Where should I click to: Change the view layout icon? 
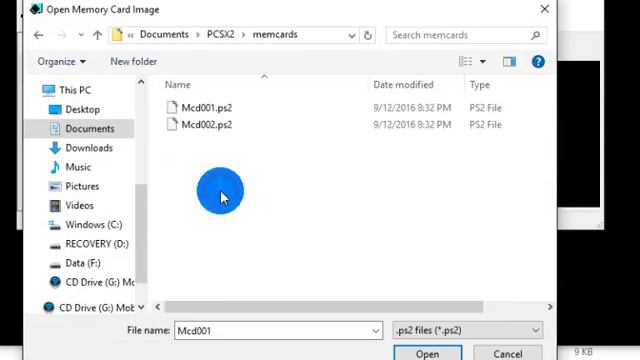[x=465, y=62]
